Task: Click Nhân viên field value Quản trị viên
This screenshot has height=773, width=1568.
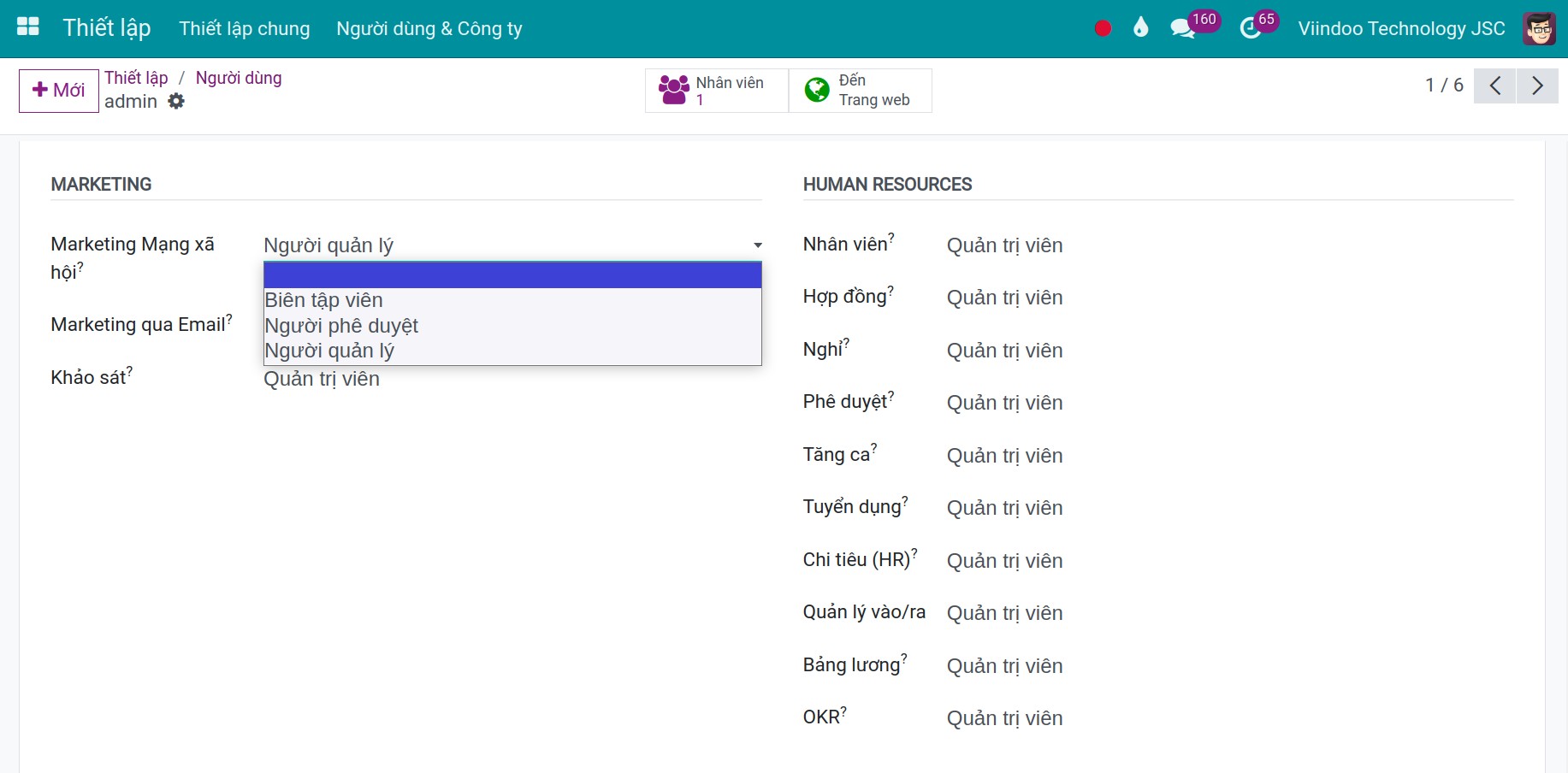Action: (1004, 245)
